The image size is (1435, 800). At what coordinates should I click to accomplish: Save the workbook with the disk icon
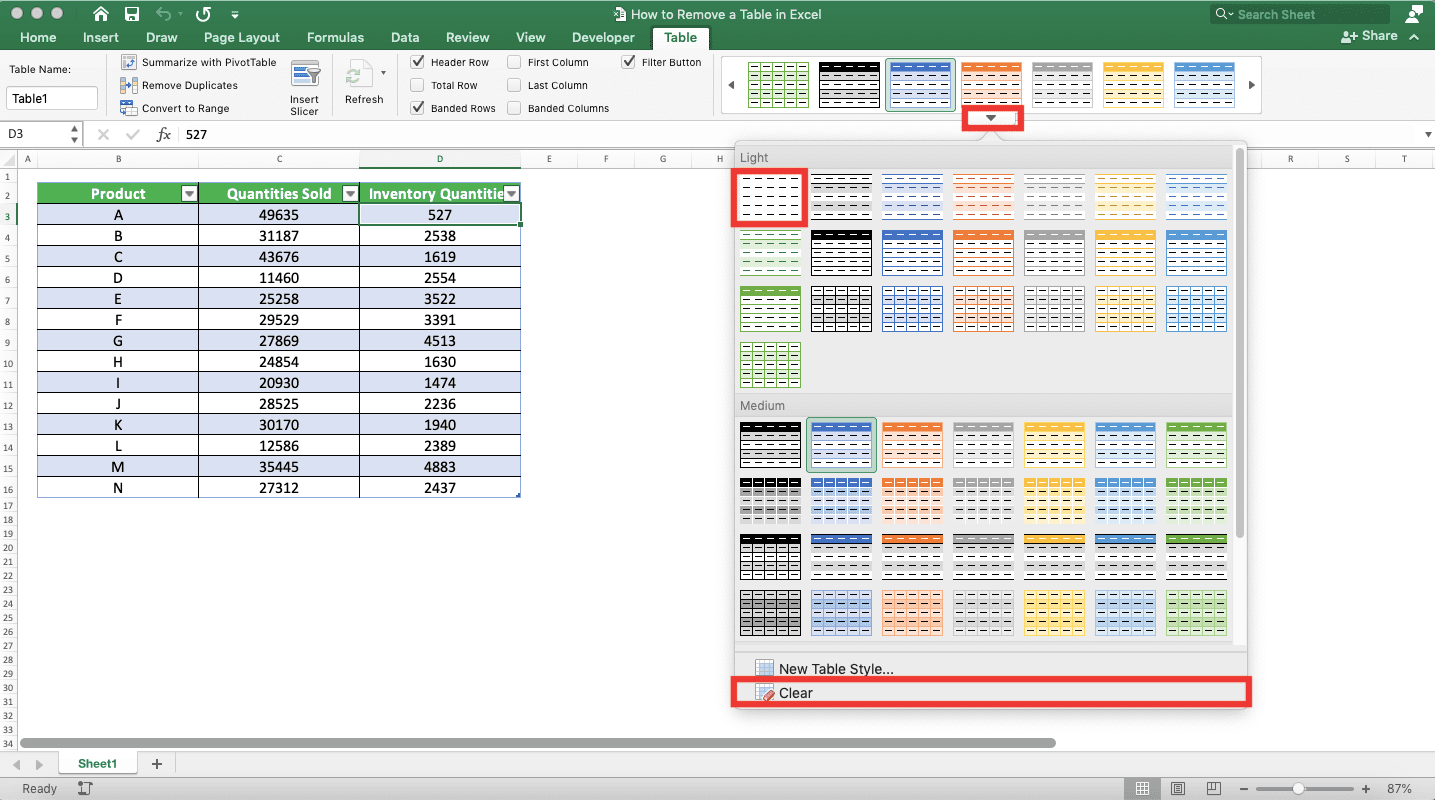pos(132,14)
